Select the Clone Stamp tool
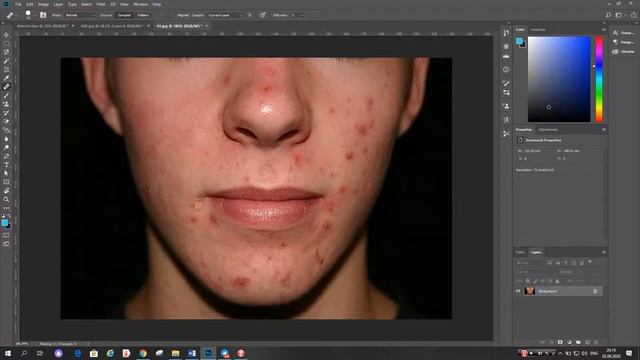640x360 pixels. pyautogui.click(x=6, y=104)
